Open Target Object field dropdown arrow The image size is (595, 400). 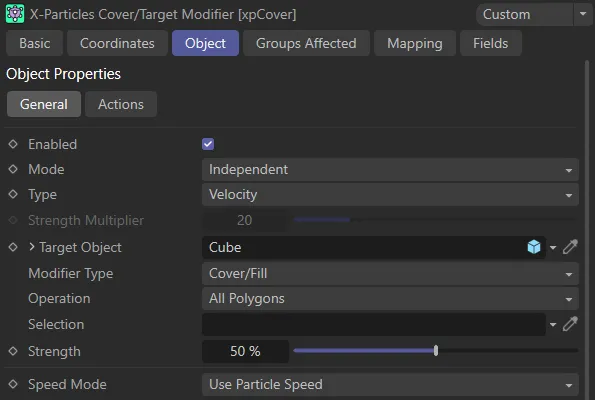click(x=553, y=248)
